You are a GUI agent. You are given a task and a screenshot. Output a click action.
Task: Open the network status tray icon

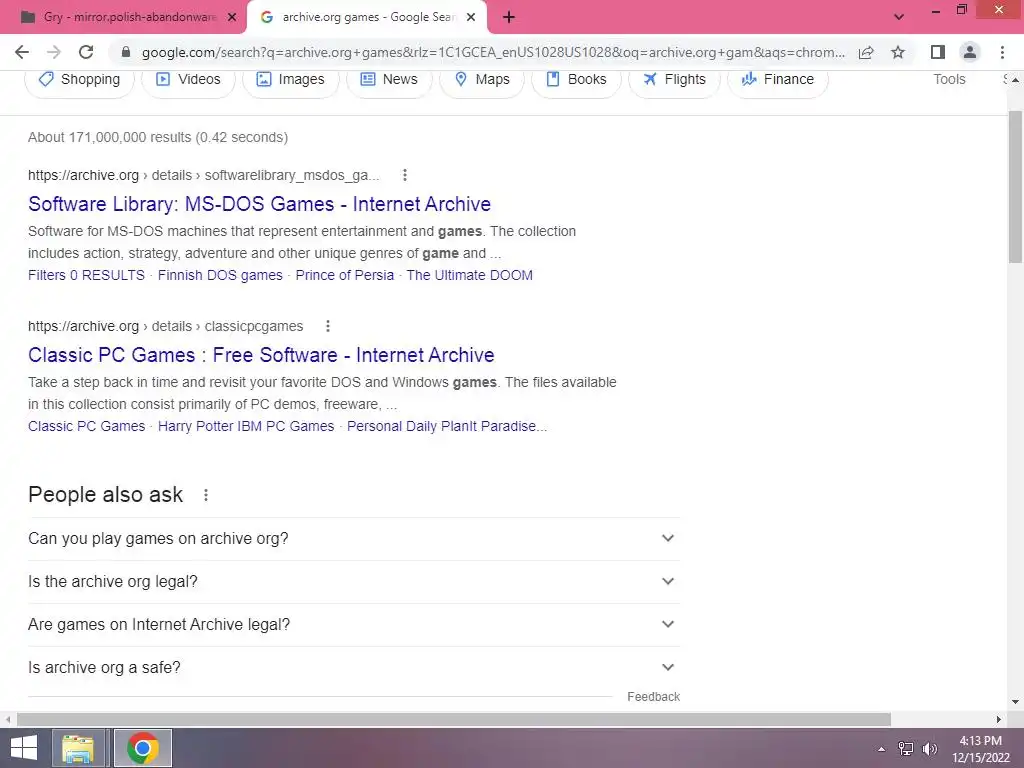(x=906, y=749)
